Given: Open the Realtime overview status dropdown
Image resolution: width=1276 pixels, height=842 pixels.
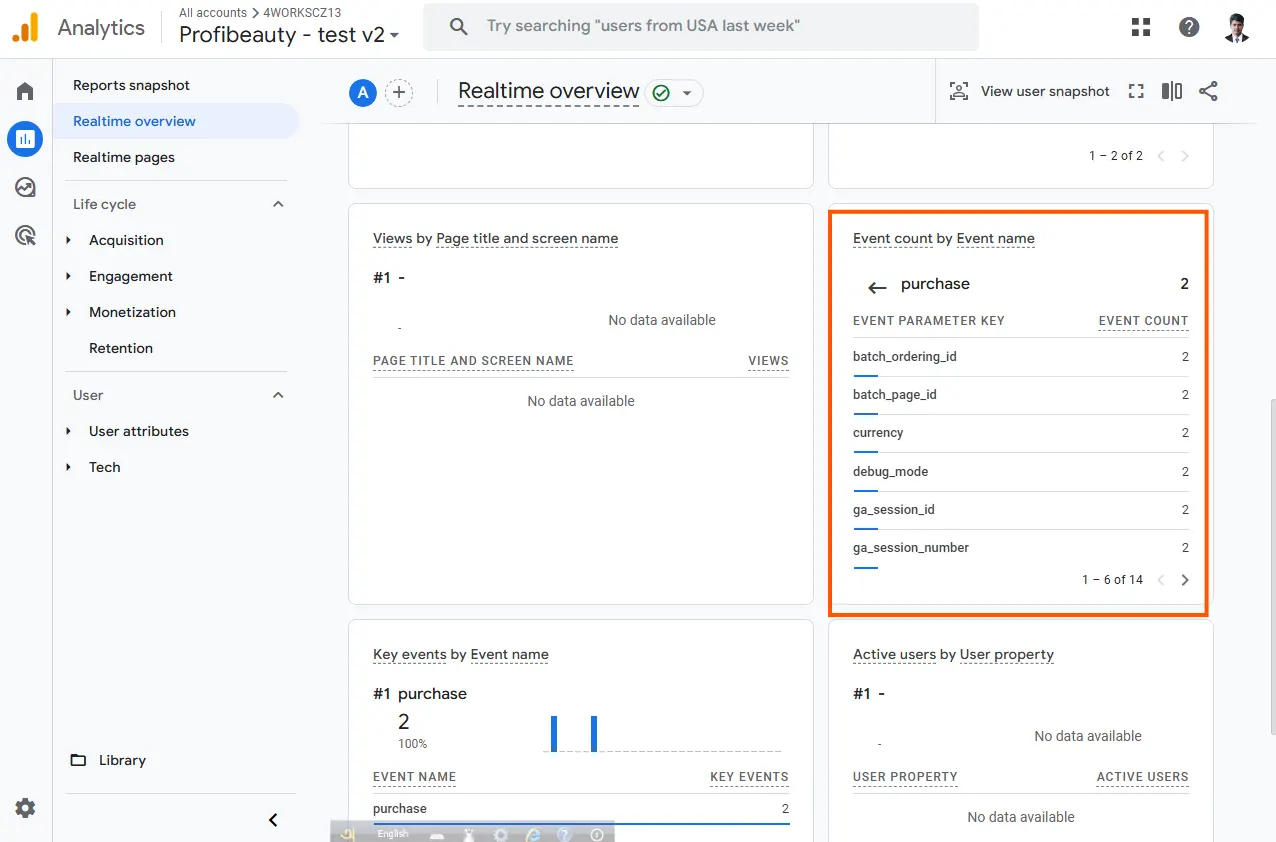Looking at the screenshot, I should pyautogui.click(x=675, y=93).
